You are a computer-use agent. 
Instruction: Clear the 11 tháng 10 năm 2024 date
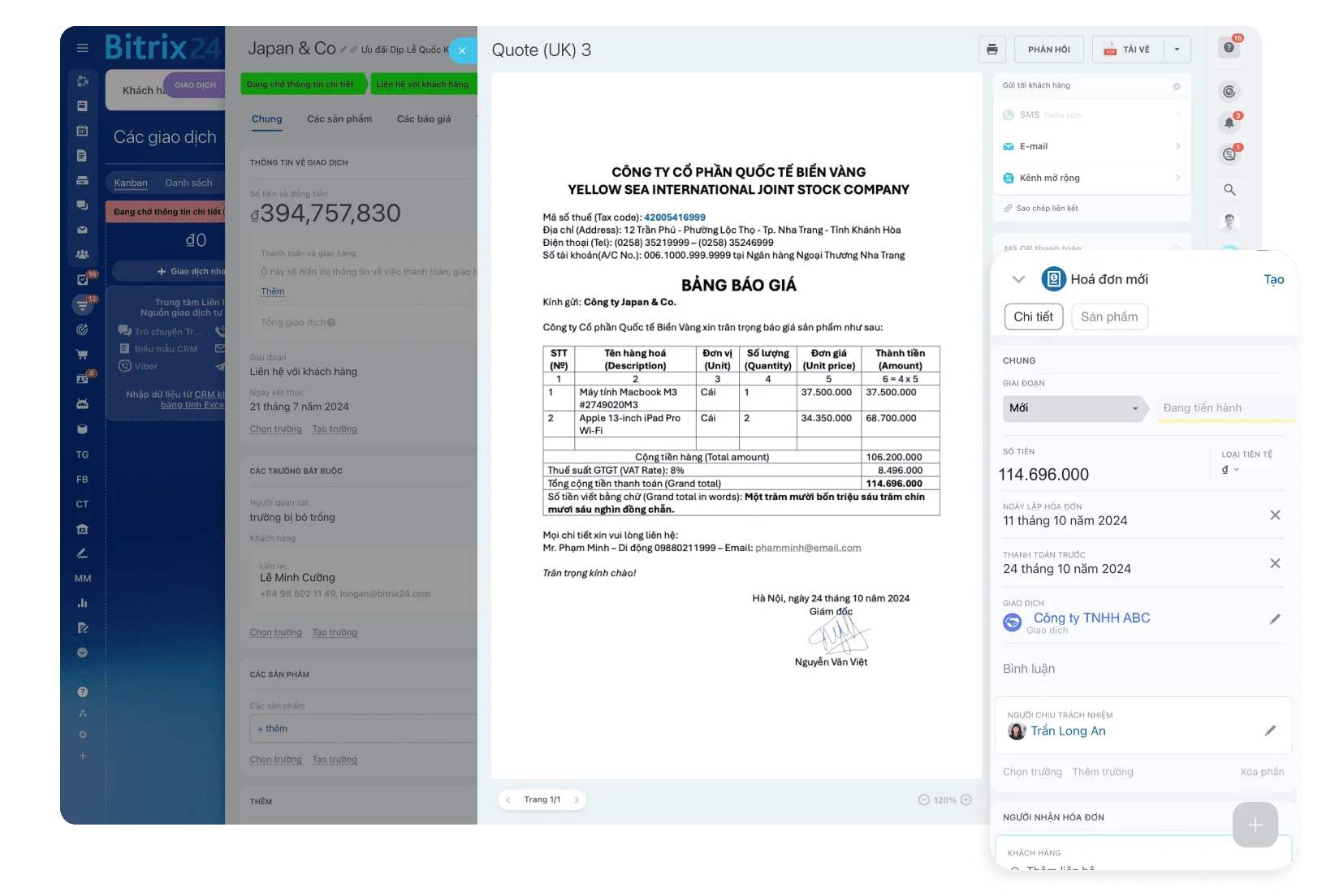[1275, 515]
